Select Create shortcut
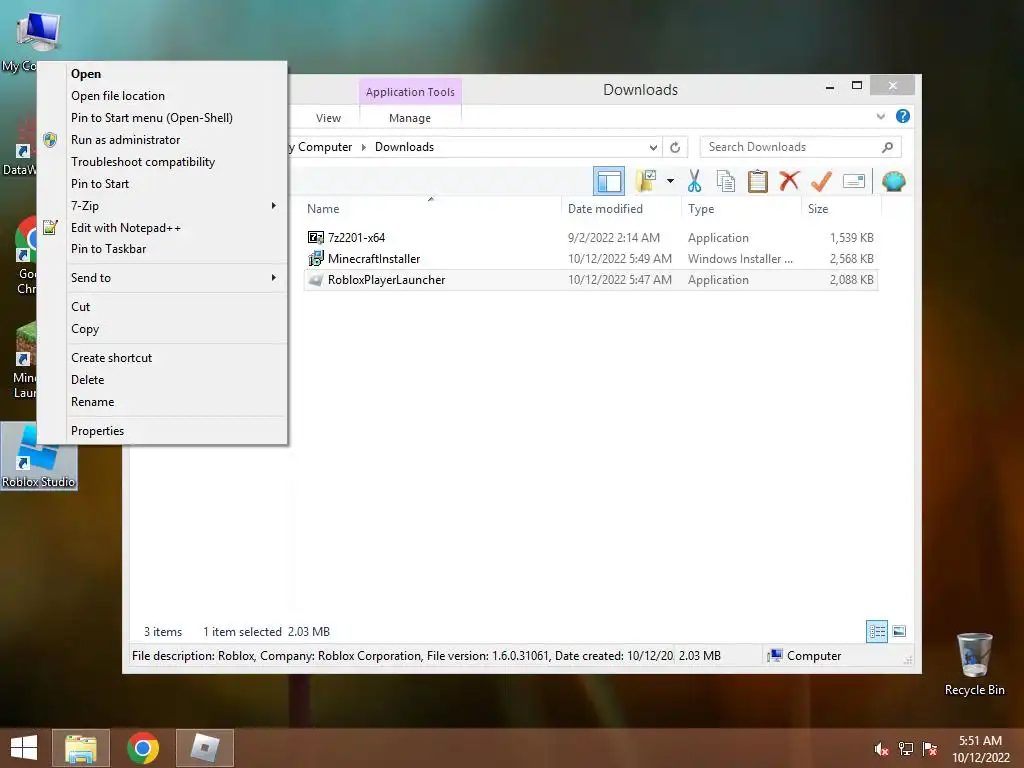The height and width of the screenshot is (768, 1024). [163, 358]
